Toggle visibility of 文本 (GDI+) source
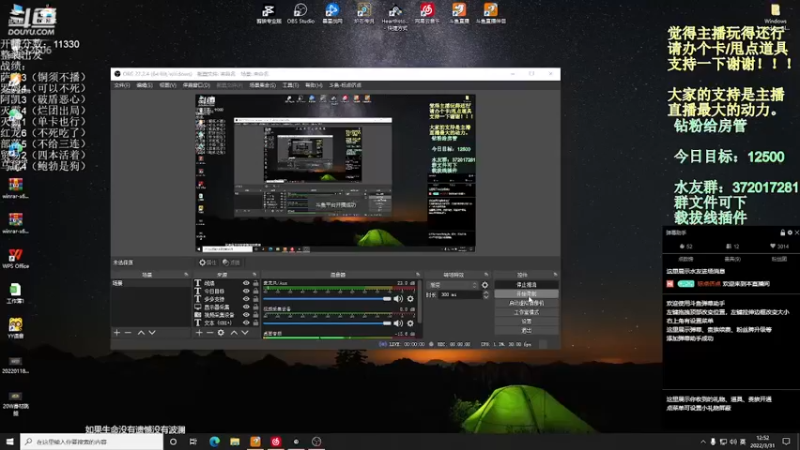Screen dimensions: 800x450 (x=246, y=323)
